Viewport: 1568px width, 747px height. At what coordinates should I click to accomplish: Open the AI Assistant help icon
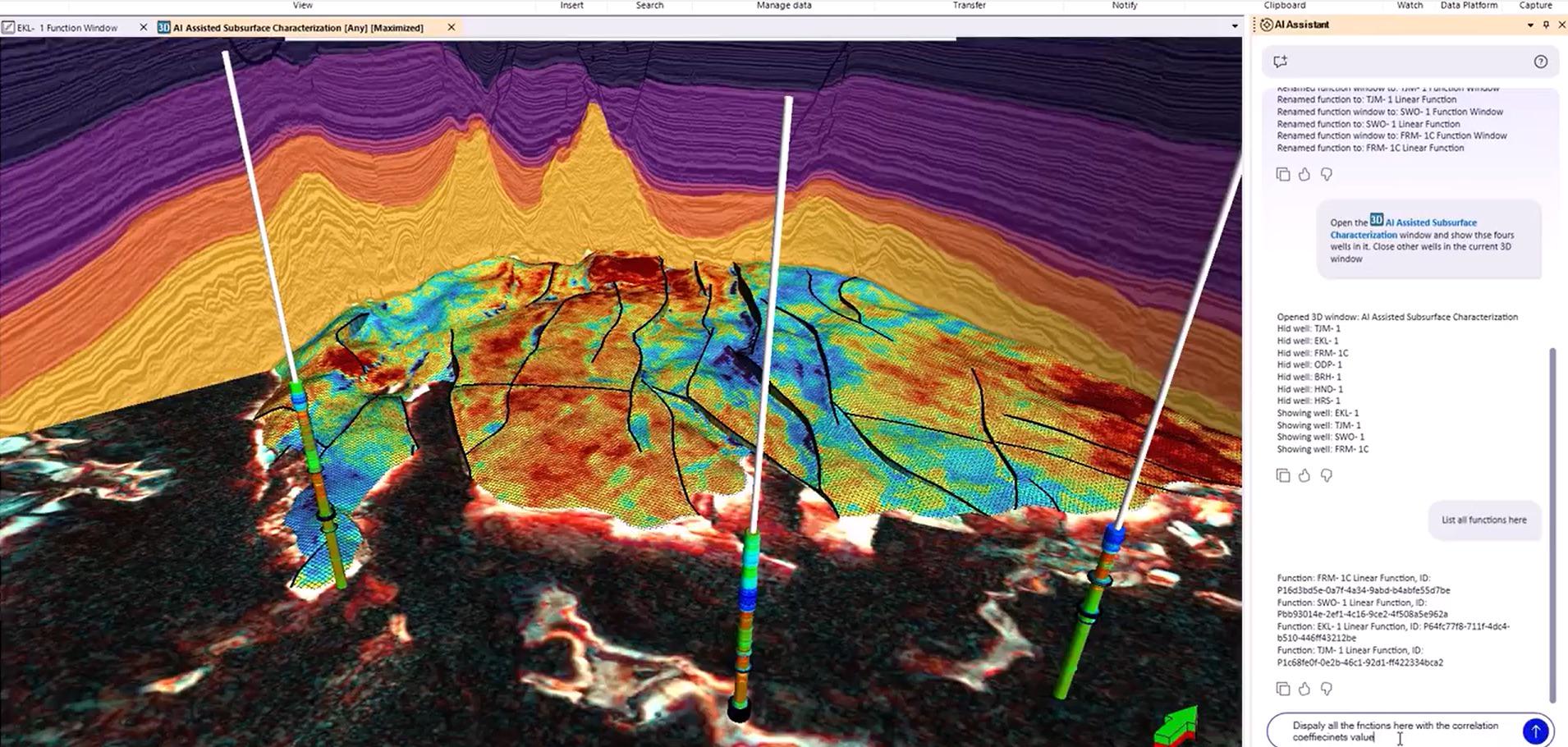[1540, 62]
